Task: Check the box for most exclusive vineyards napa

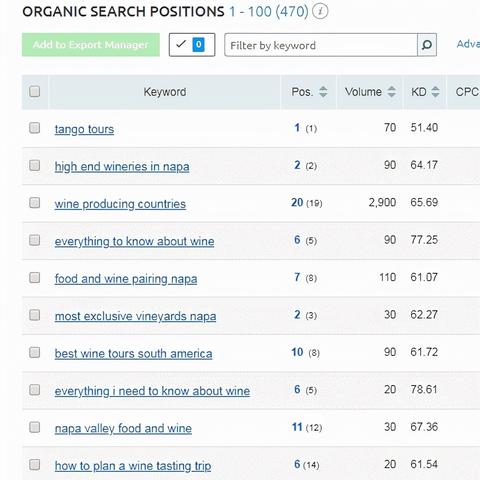Action: pos(34,315)
